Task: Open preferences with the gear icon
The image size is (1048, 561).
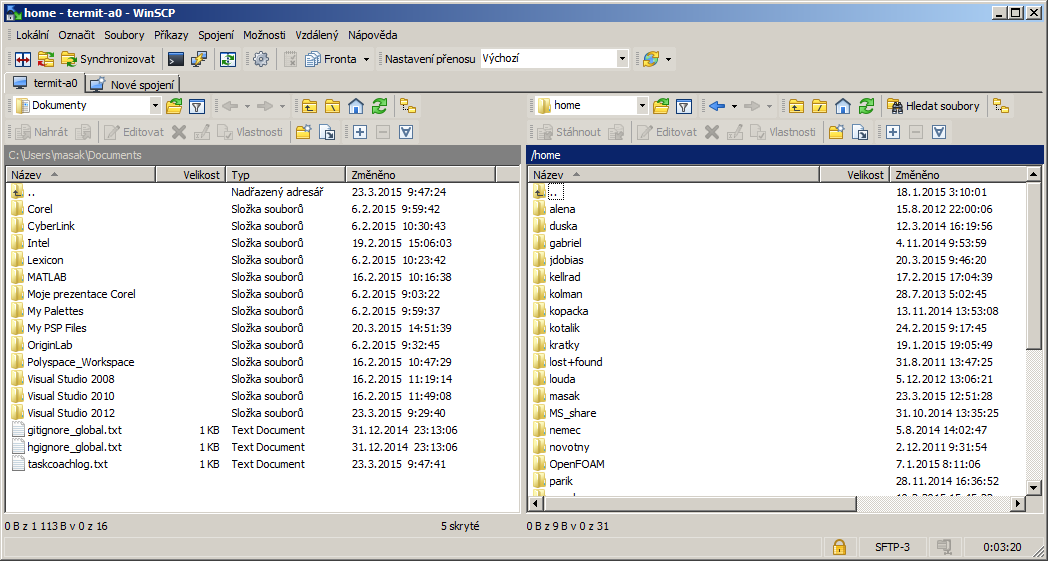Action: 261,59
